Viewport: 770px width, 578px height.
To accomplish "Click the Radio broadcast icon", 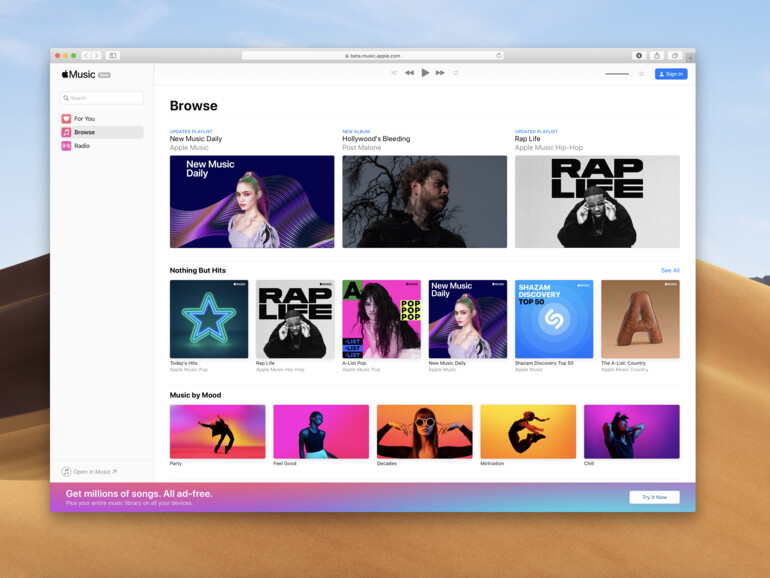I will pos(66,146).
